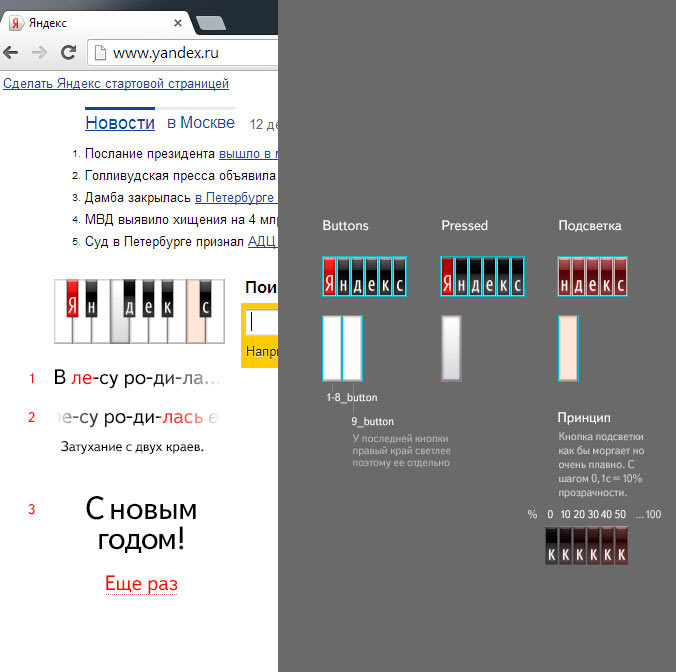The image size is (676, 672).
Task: Reload the Yandex page
Action: tap(68, 52)
